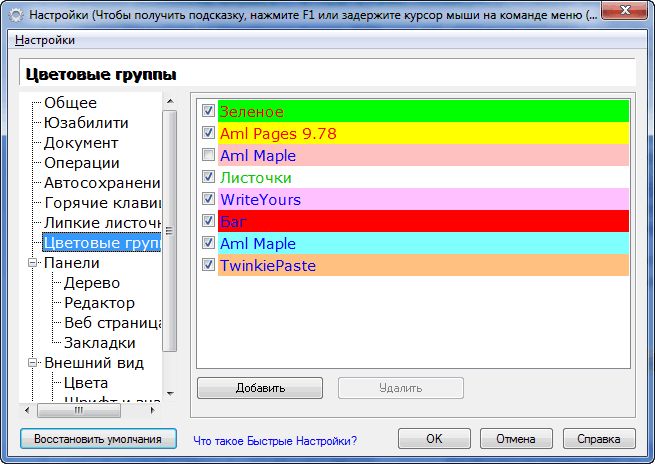Open the Общее settings page
This screenshot has height=464, width=655.
71,103
